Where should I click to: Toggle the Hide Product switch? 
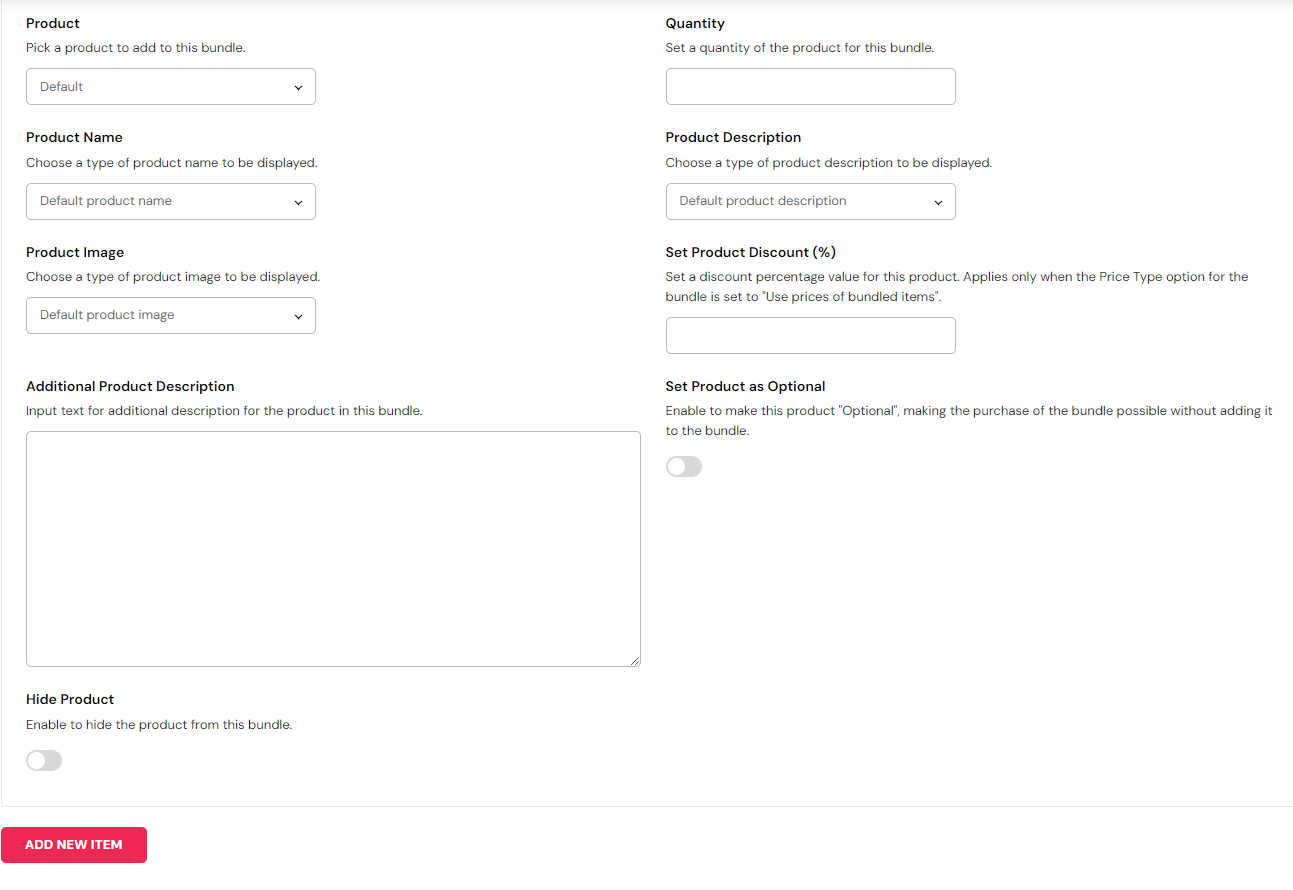pos(44,761)
